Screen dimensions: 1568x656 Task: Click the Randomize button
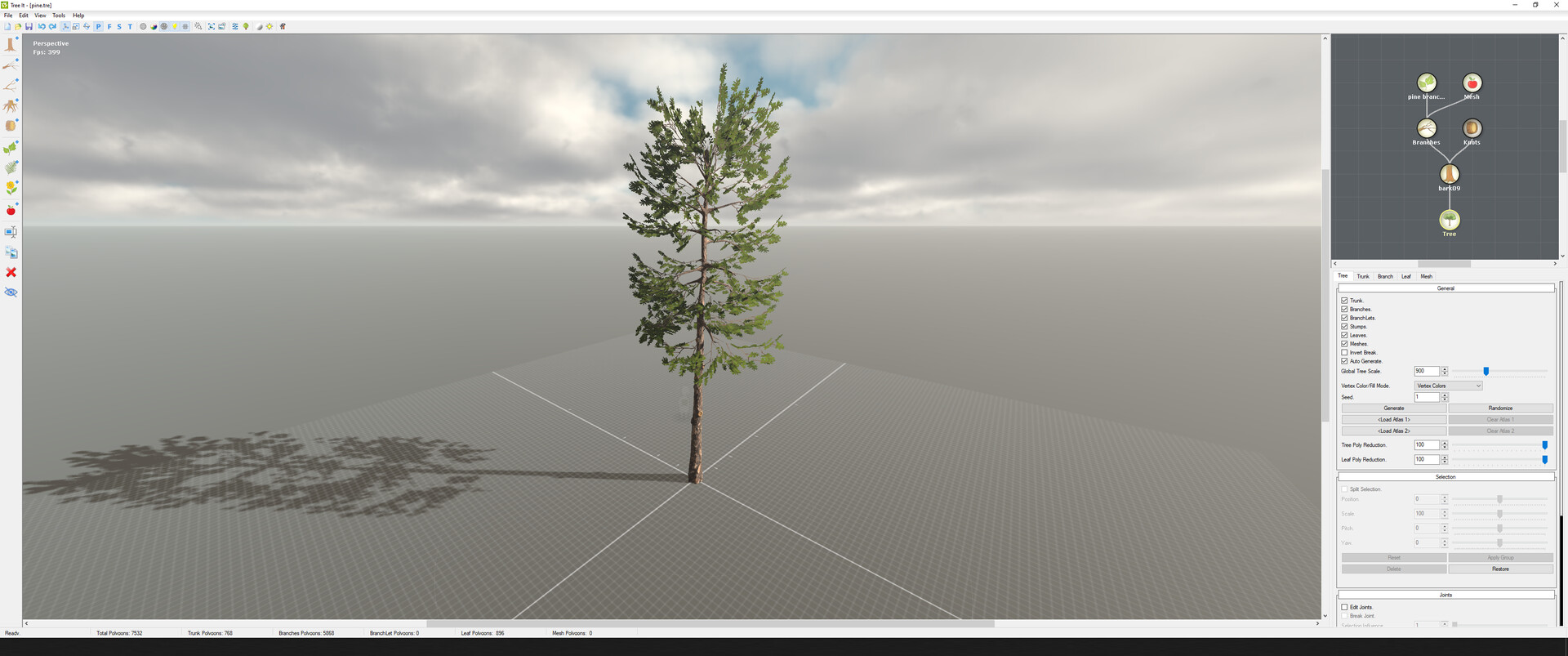[1500, 408]
